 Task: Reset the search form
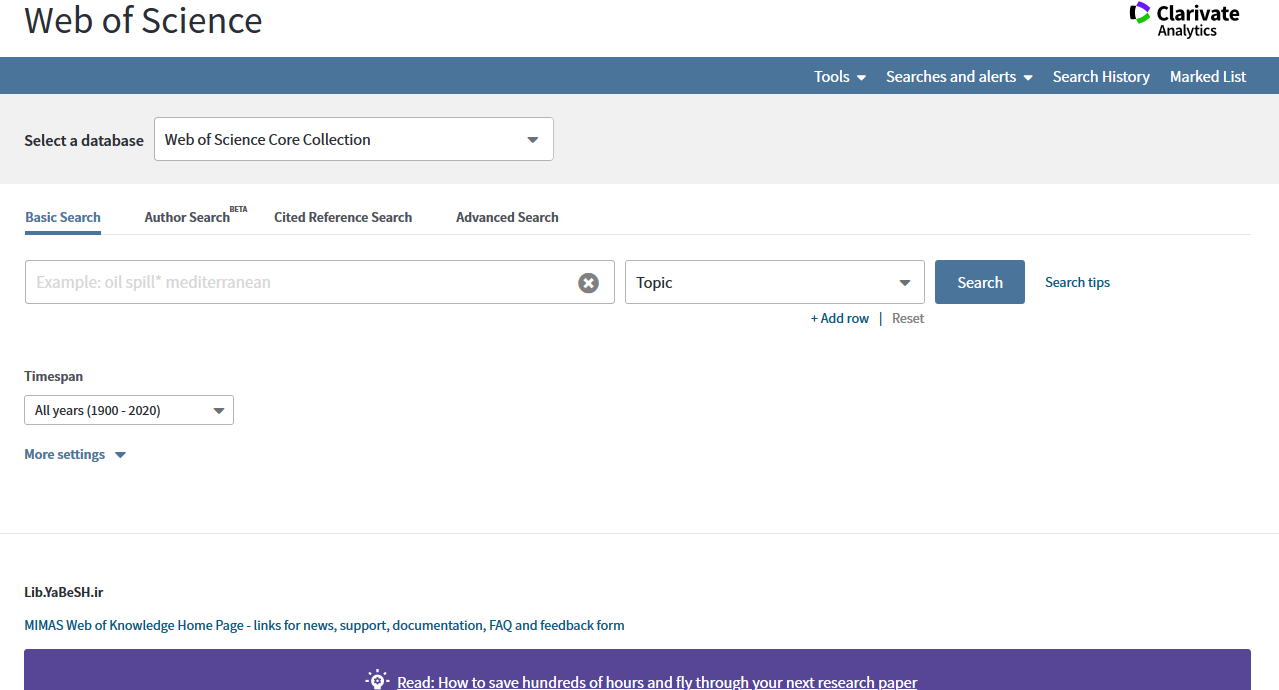908,318
